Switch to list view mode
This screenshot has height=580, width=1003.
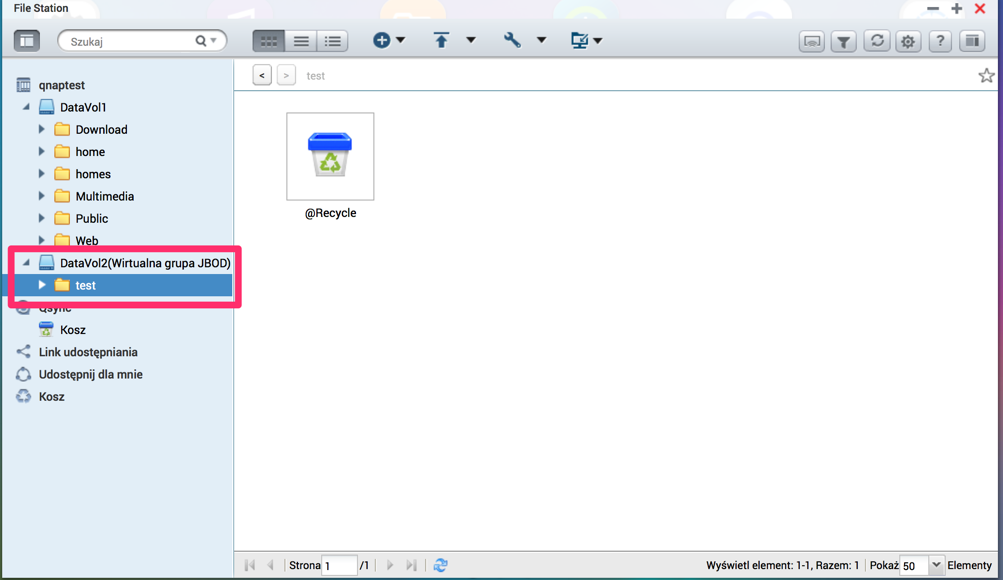(x=301, y=41)
